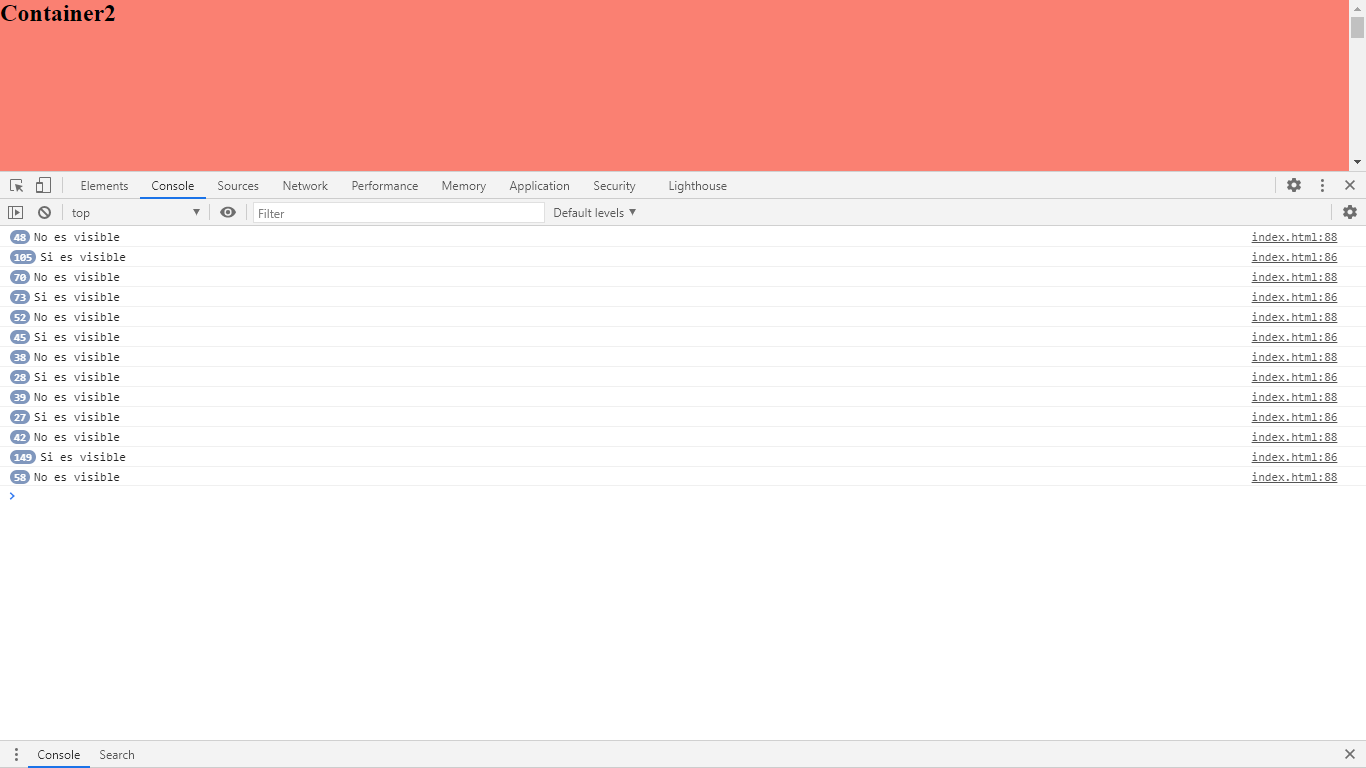Expand the Default levels dropdown

[595, 213]
